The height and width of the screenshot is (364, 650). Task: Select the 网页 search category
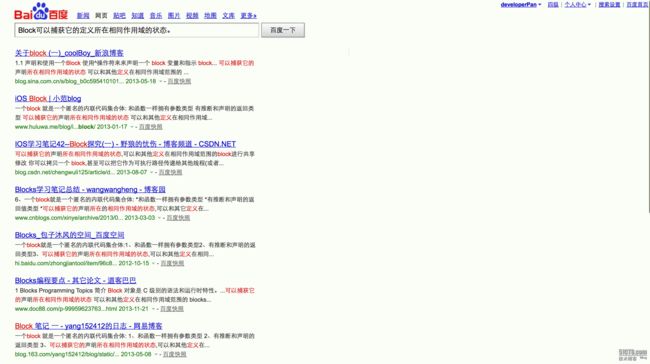tap(101, 16)
